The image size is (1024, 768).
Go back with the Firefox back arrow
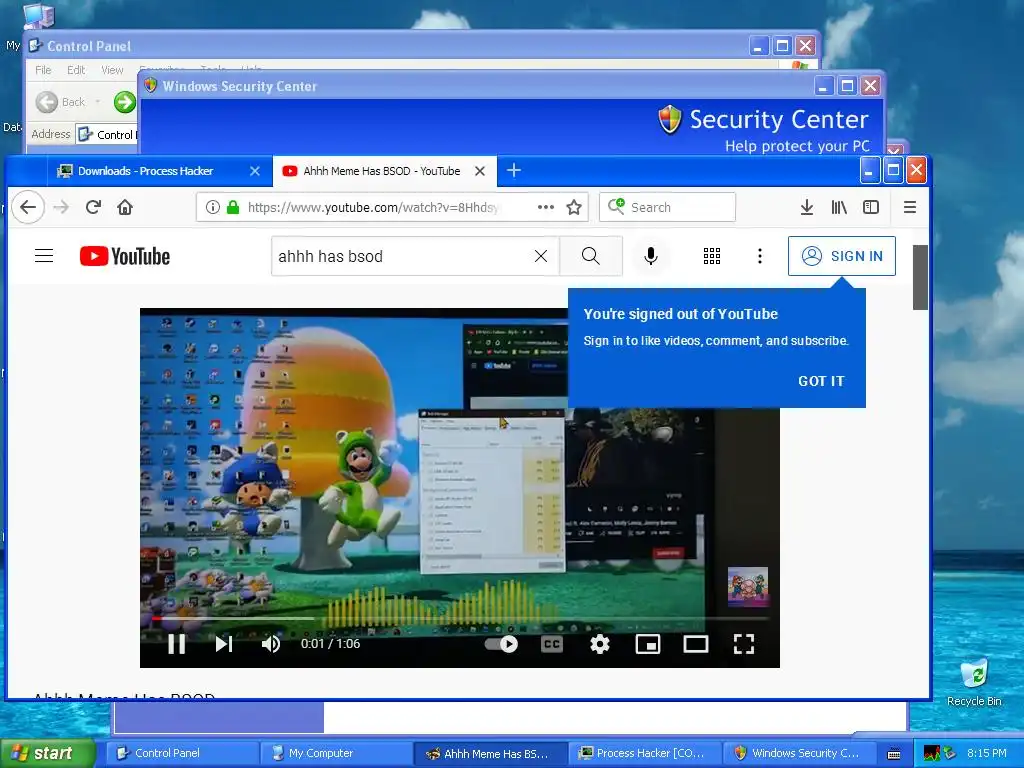point(27,207)
